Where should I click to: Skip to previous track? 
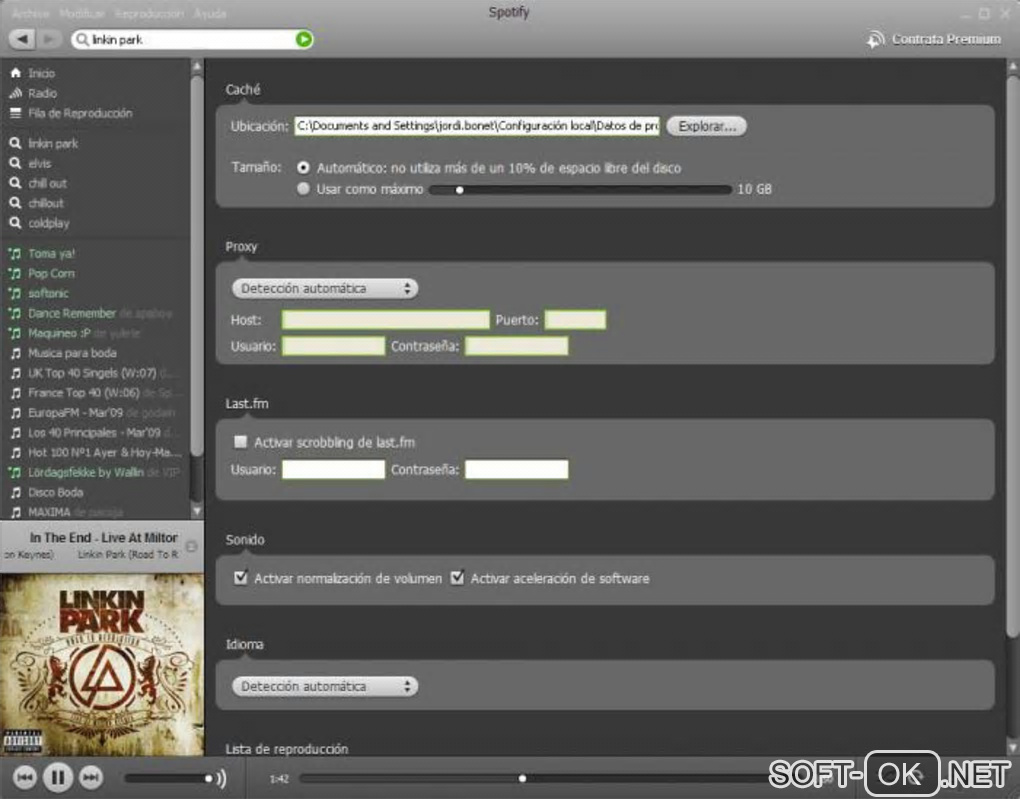point(25,777)
